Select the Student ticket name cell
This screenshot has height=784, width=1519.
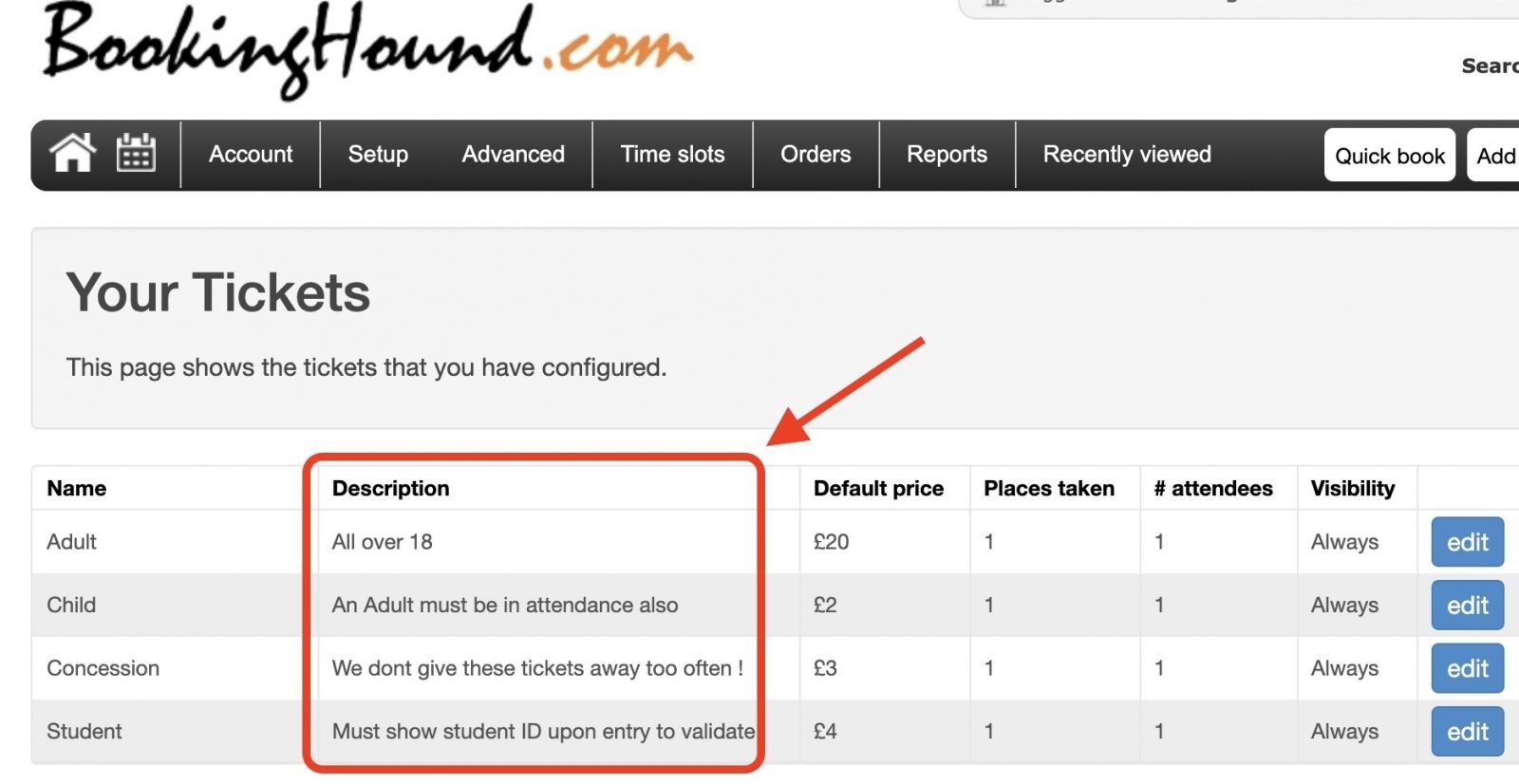coord(84,732)
